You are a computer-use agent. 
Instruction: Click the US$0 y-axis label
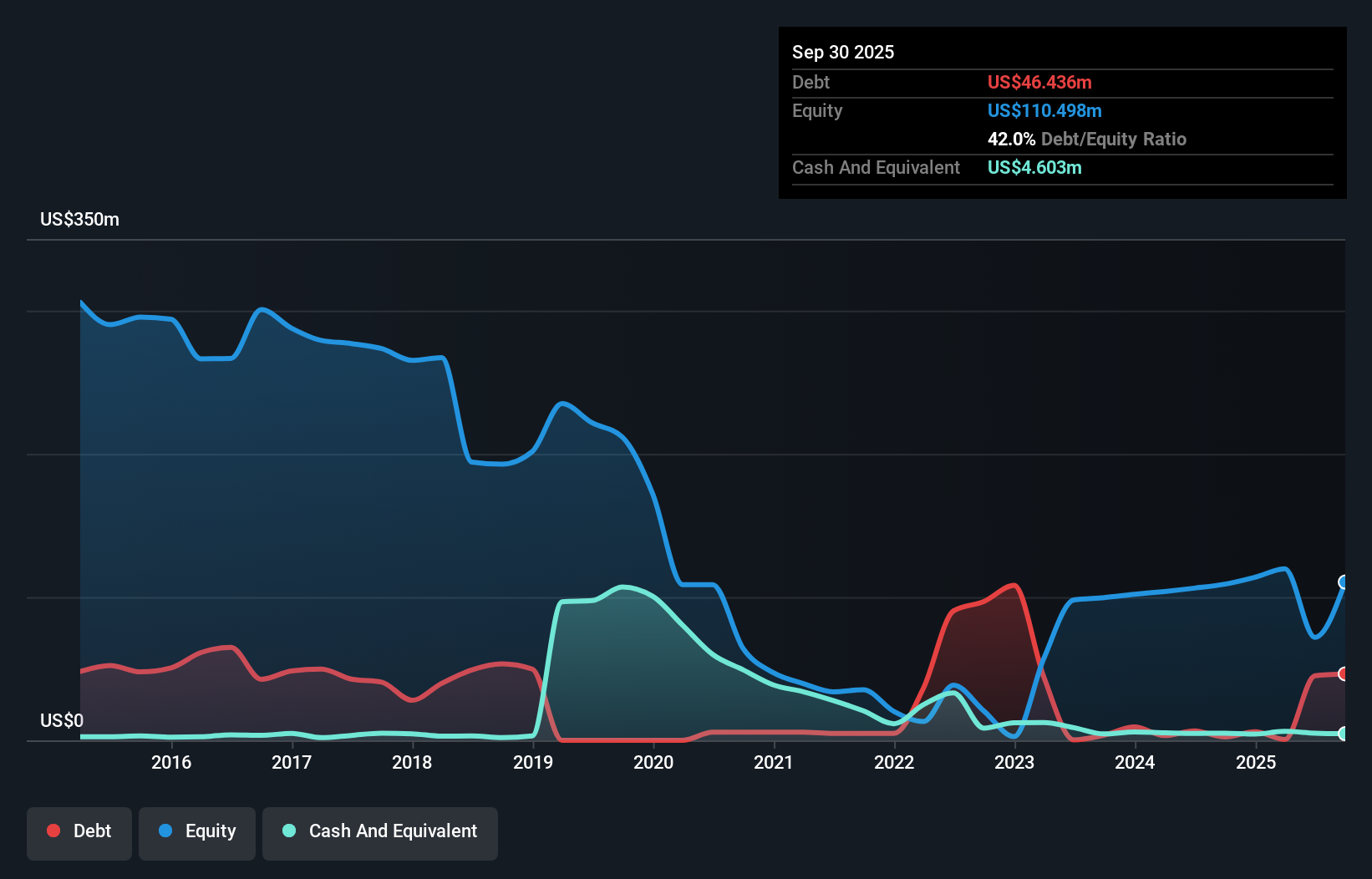pos(62,720)
